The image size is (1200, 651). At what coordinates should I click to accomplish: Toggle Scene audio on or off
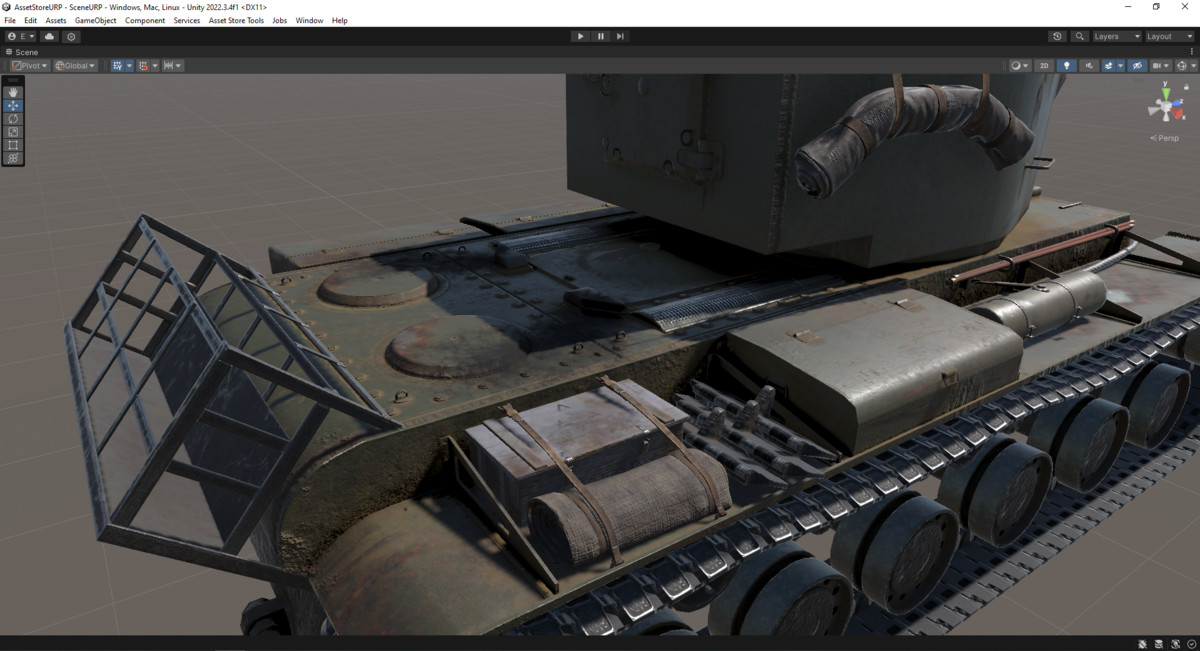coord(1089,65)
